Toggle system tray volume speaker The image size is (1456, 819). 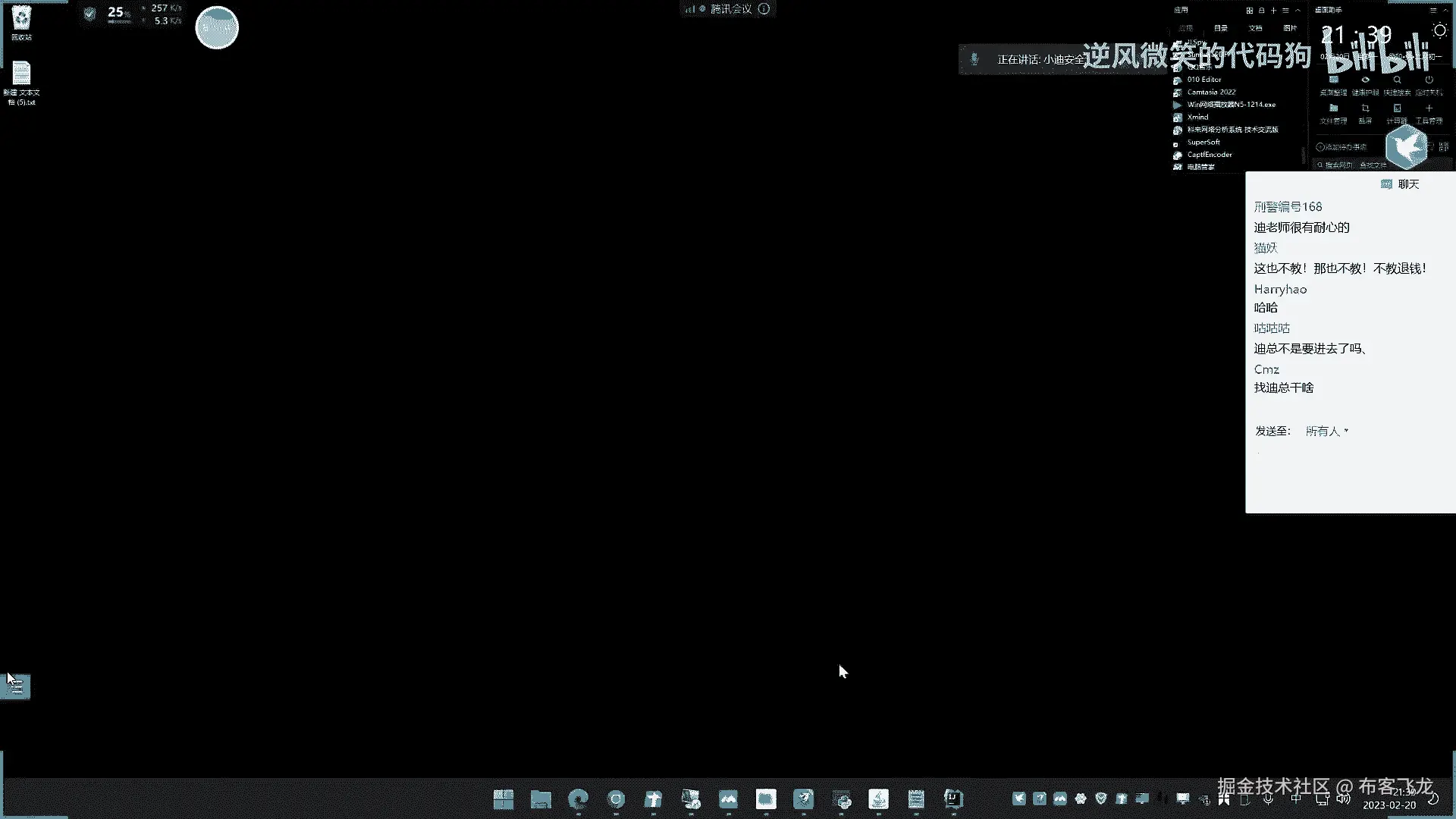click(1343, 799)
